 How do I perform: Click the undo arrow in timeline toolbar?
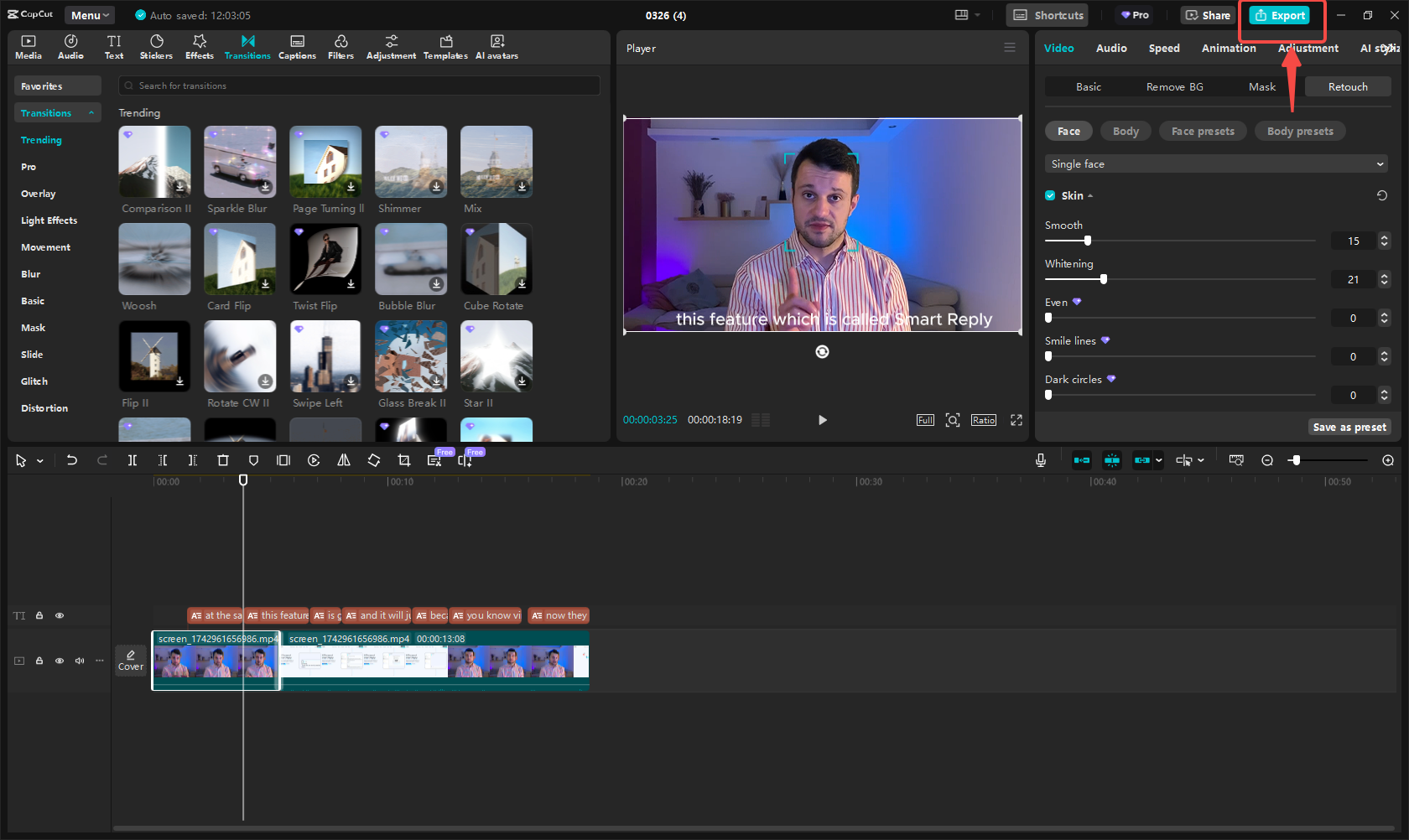(x=72, y=460)
